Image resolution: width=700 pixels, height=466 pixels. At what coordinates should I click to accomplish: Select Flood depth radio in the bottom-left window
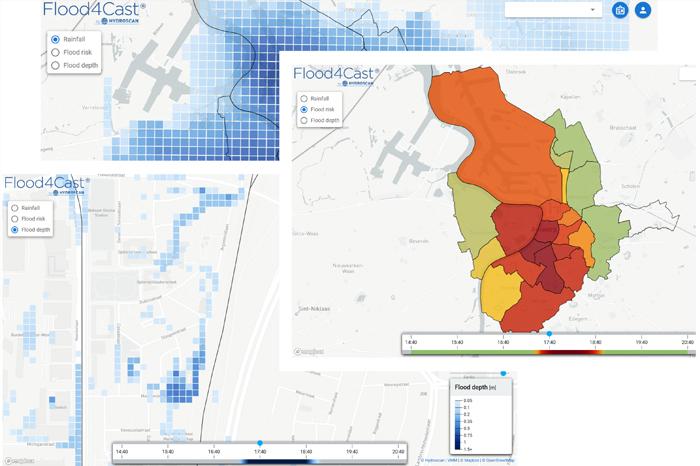pyautogui.click(x=15, y=229)
